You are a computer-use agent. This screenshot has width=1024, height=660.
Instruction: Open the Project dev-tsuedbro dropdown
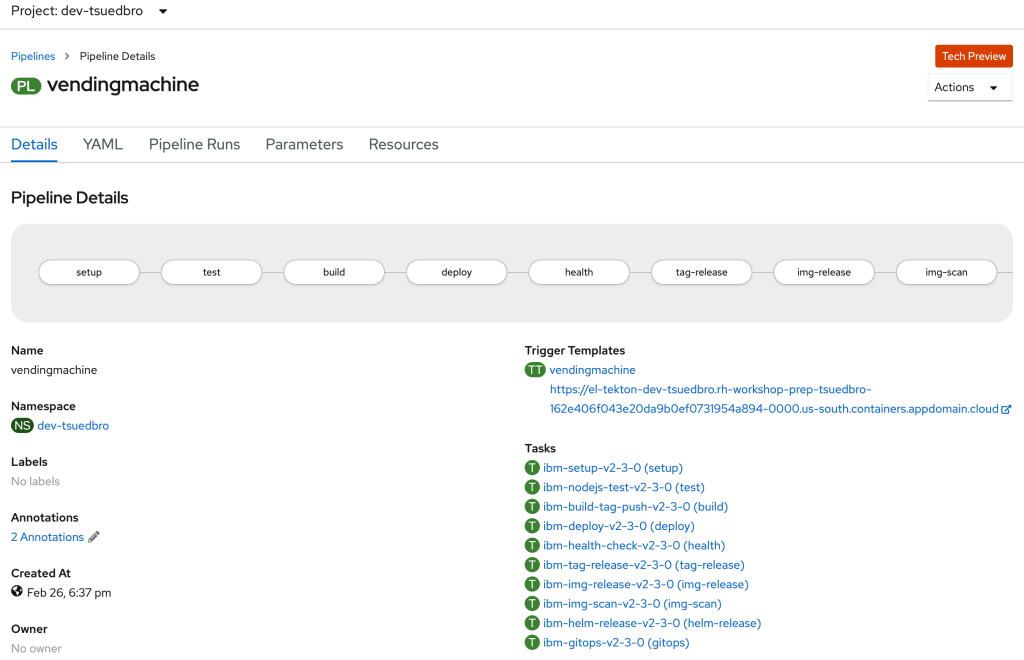coord(89,11)
